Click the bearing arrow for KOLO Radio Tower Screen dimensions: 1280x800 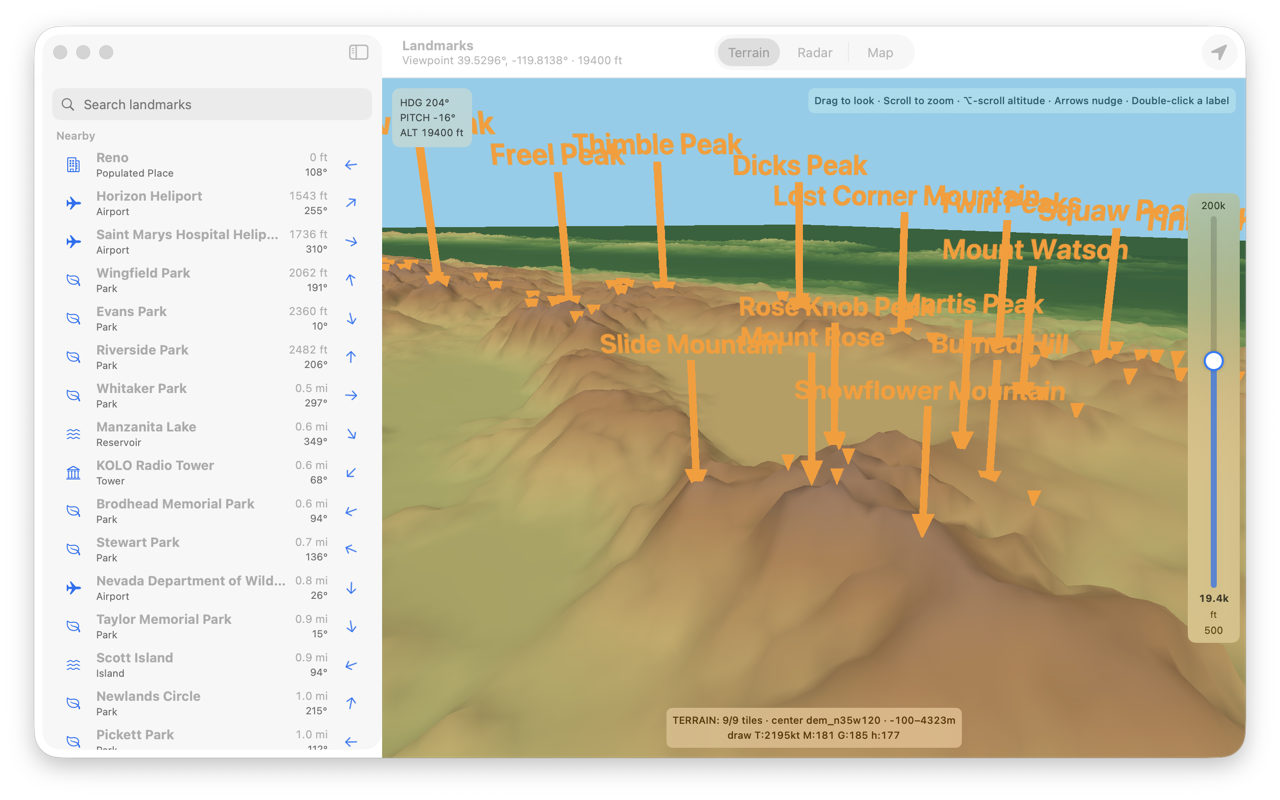[351, 473]
